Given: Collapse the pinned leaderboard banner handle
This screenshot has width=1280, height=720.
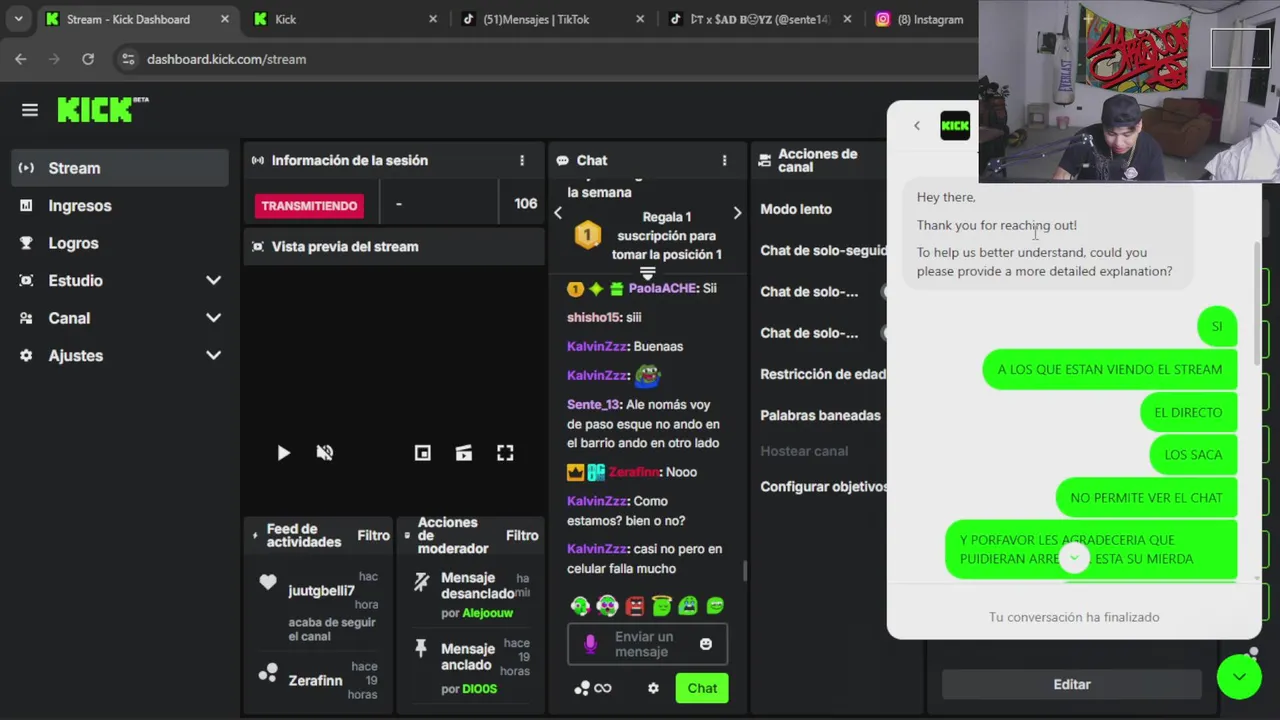Looking at the screenshot, I should pos(647,273).
